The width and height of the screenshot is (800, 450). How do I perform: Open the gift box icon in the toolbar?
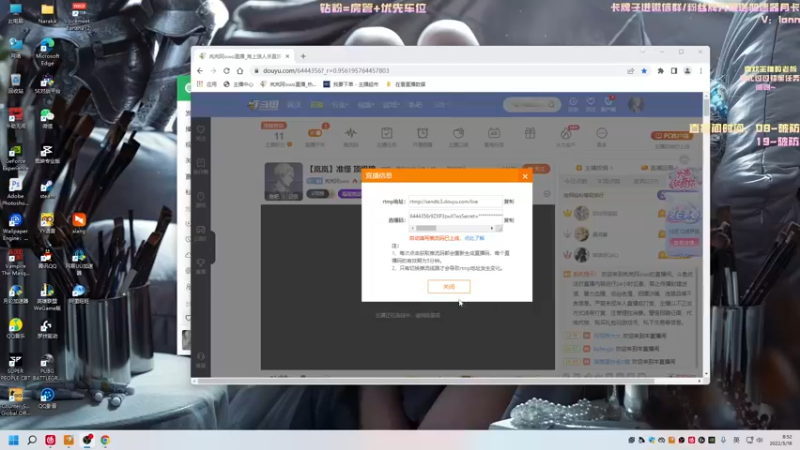coord(530,134)
